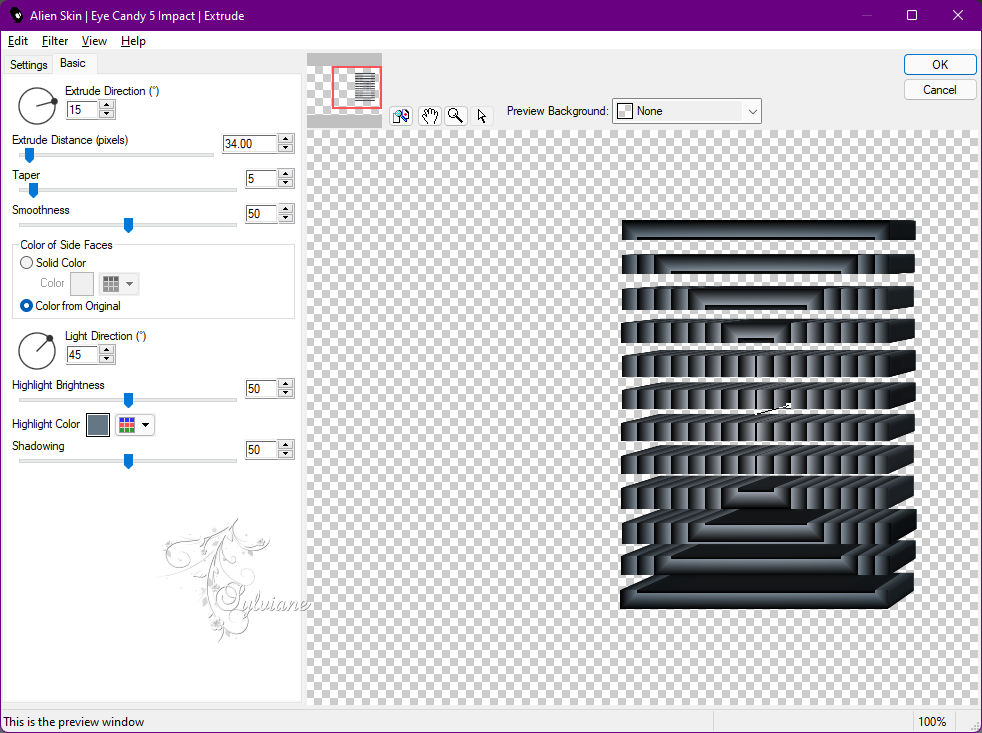Switch to the Settings tab
The width and height of the screenshot is (982, 733).
28,65
